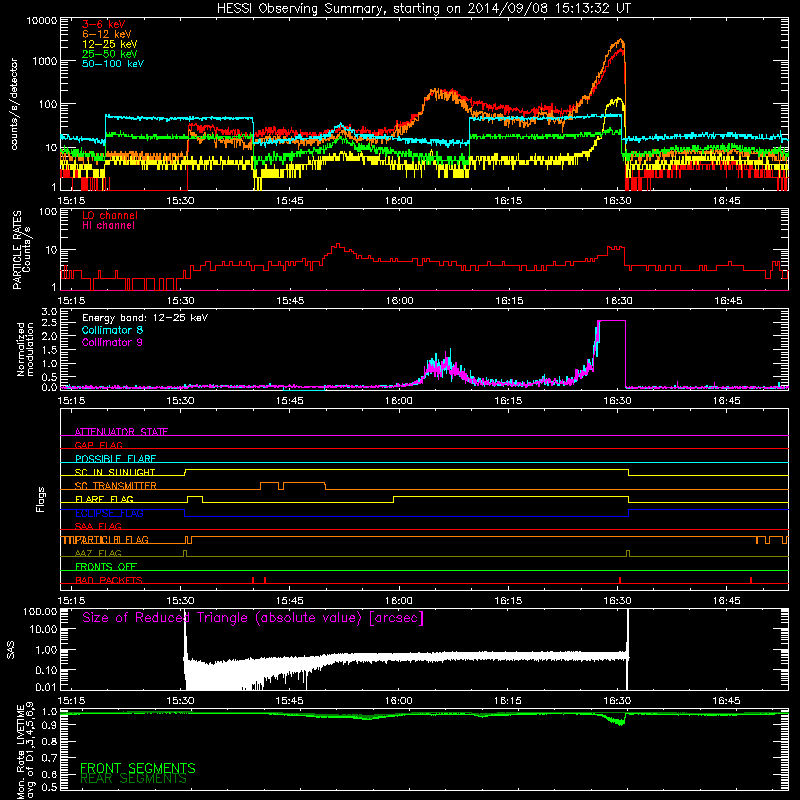Click the 10.00 SAS tick label
The height and width of the screenshot is (800, 800).
point(43,629)
